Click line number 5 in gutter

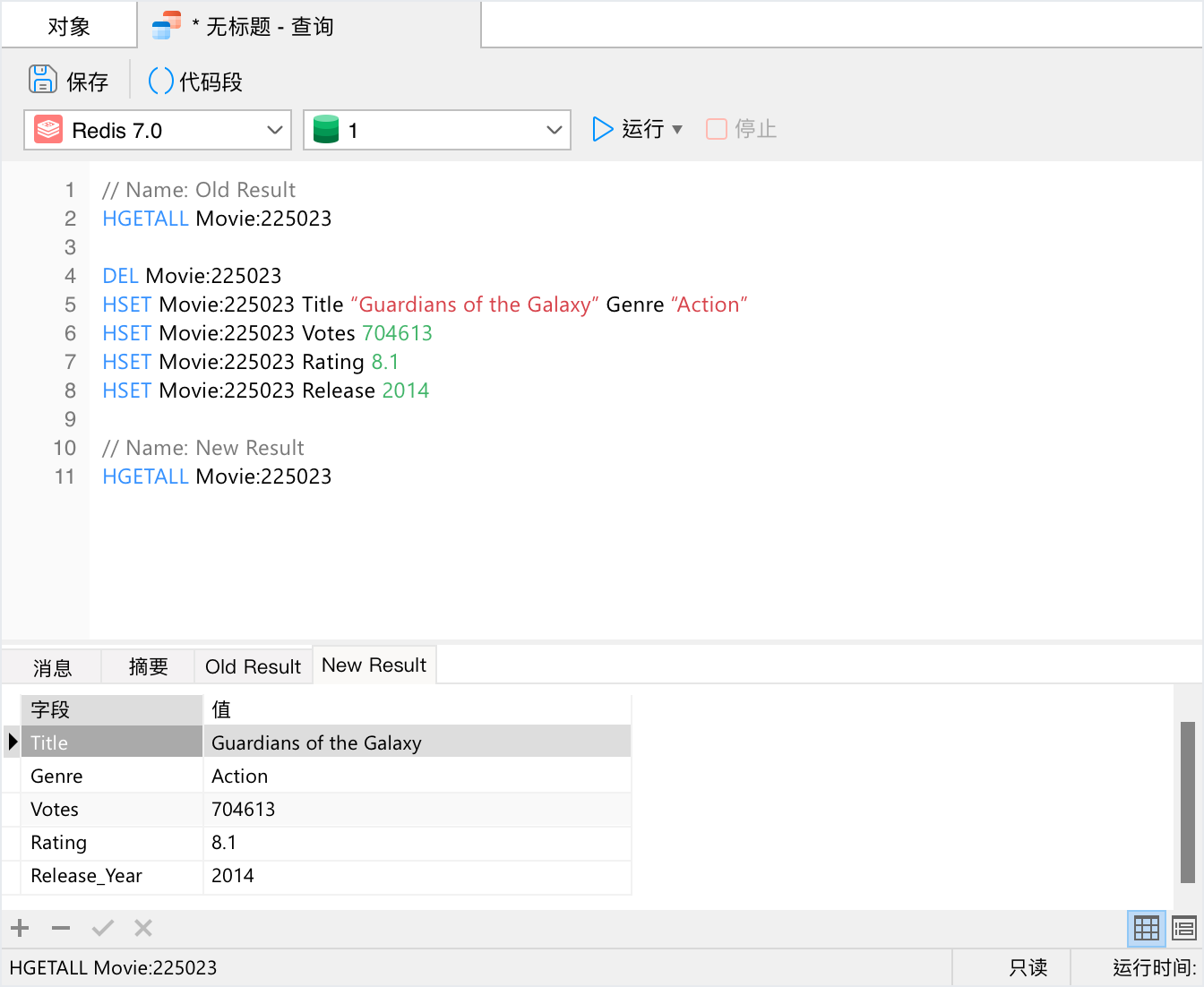(70, 305)
